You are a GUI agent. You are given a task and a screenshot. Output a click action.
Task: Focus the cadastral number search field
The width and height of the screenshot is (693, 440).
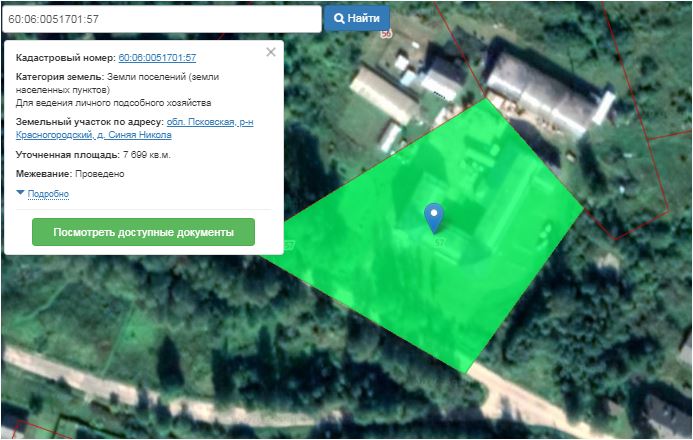(x=162, y=19)
